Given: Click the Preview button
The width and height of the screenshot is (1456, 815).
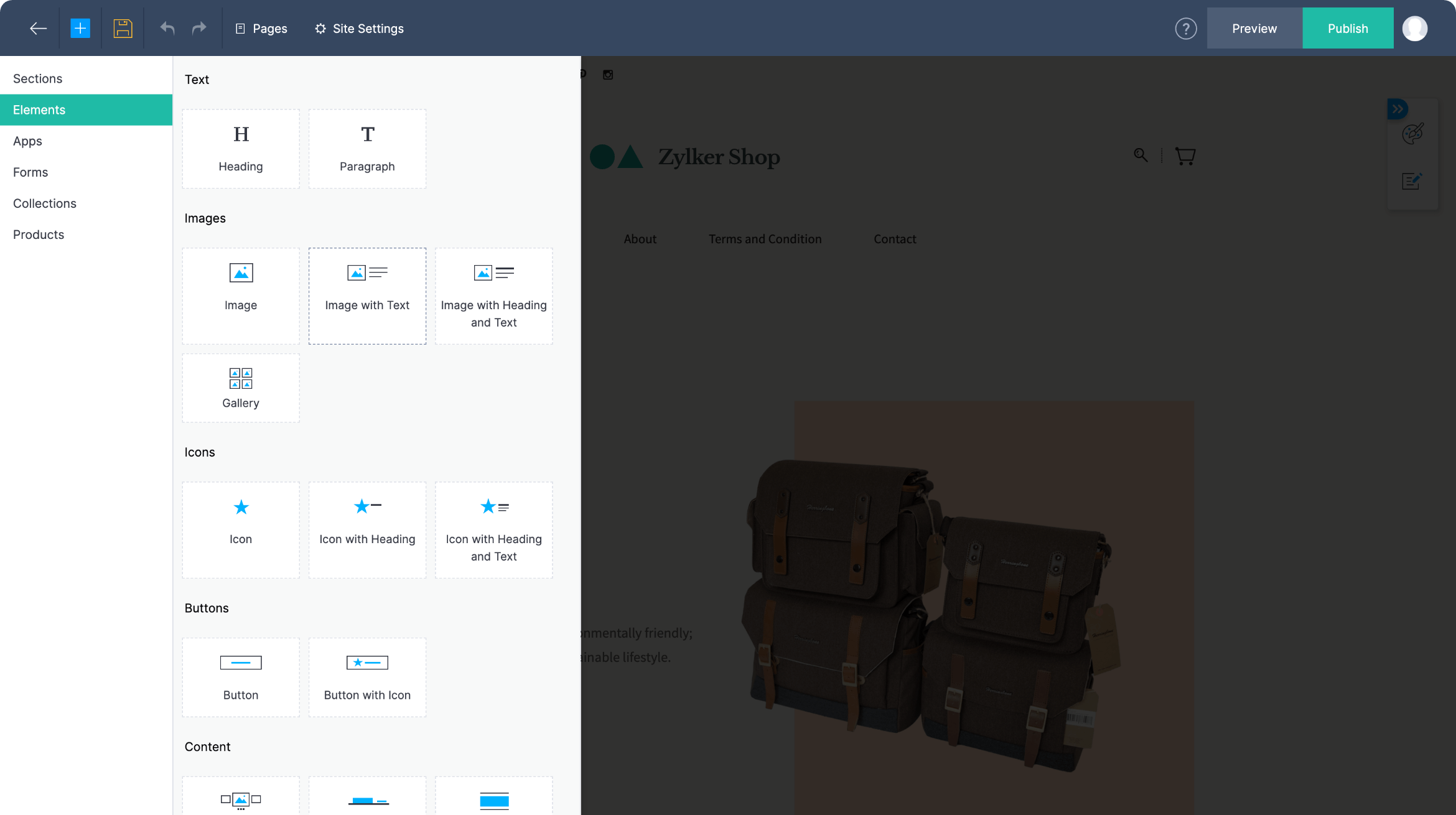Looking at the screenshot, I should 1254,29.
